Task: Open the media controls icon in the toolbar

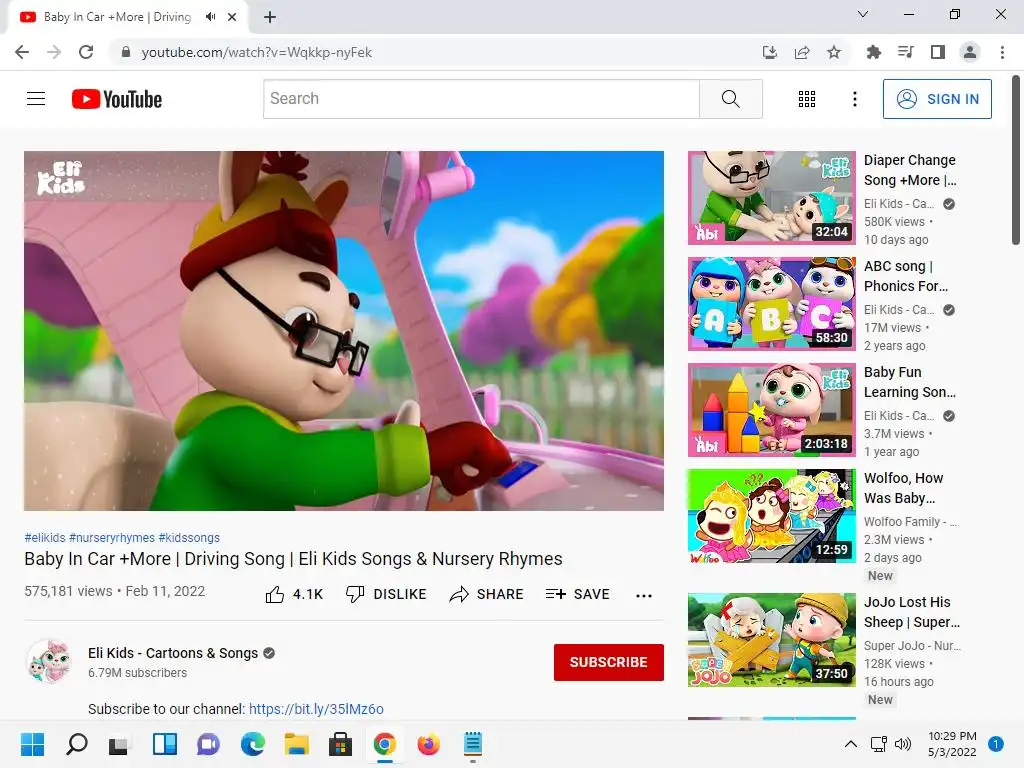Action: click(x=906, y=52)
